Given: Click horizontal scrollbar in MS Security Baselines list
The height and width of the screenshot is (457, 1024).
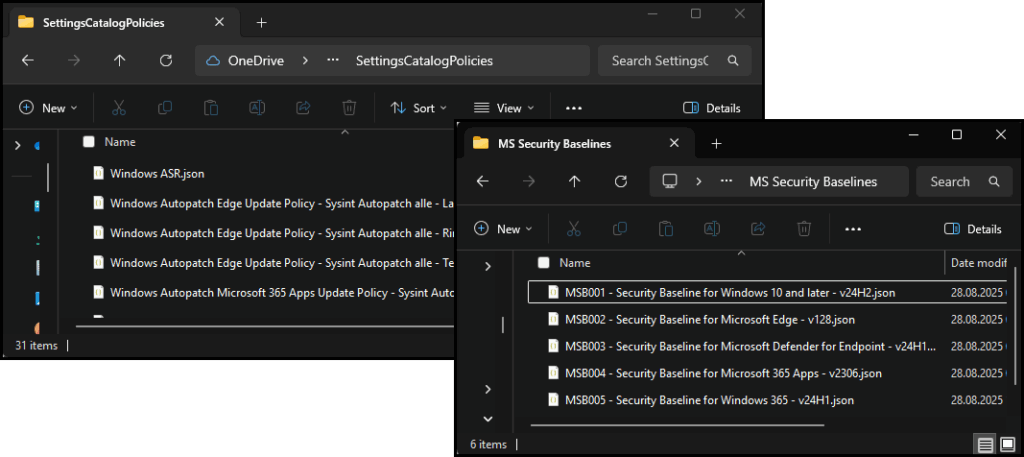Looking at the screenshot, I should pyautogui.click(x=677, y=425).
